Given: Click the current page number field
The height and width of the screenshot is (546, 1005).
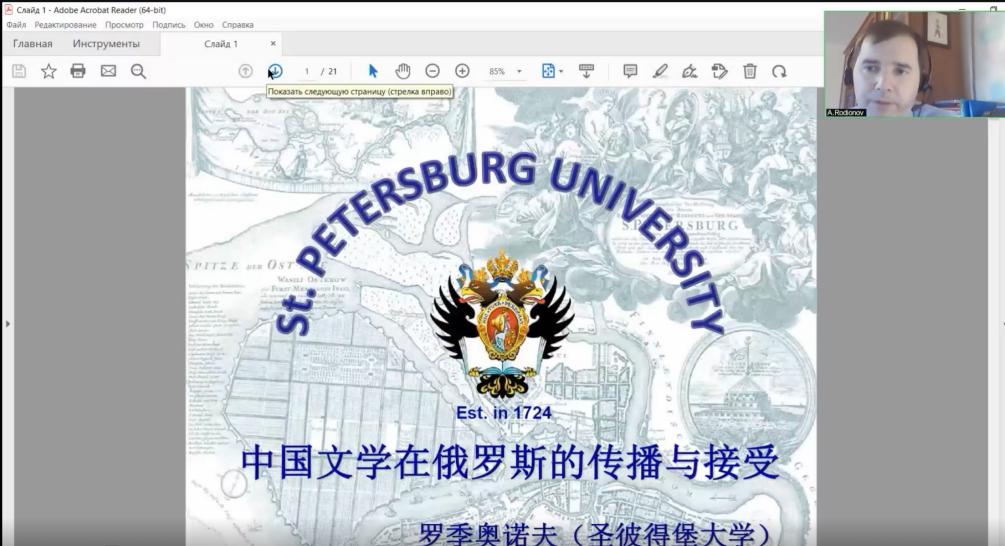Looking at the screenshot, I should tap(306, 71).
